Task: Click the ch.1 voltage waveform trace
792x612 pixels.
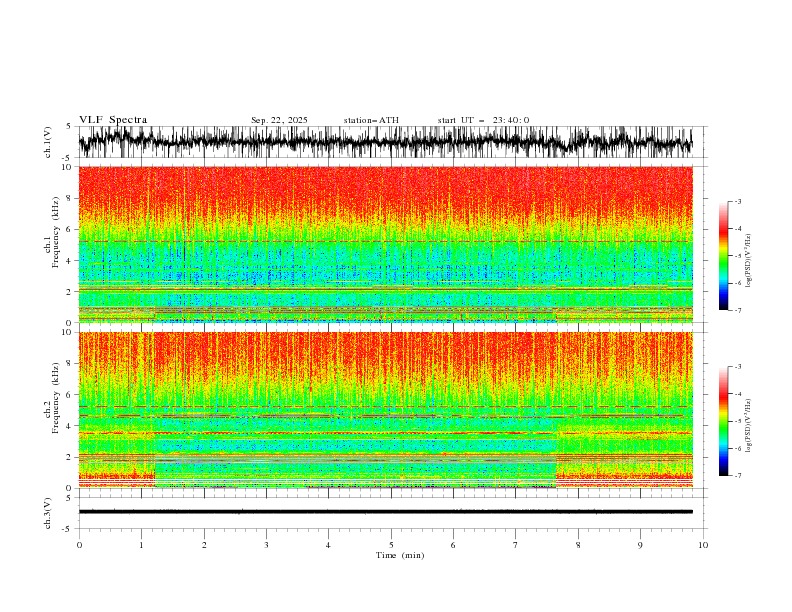Action: click(x=385, y=142)
